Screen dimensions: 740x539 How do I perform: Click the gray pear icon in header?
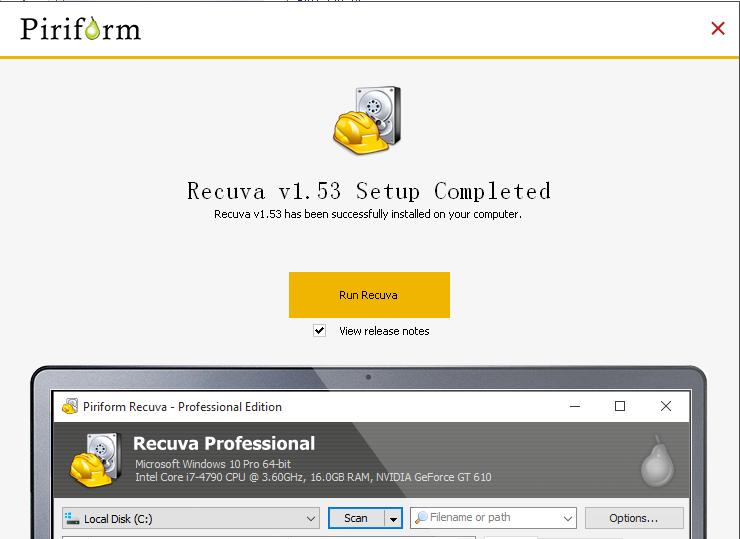click(x=657, y=460)
